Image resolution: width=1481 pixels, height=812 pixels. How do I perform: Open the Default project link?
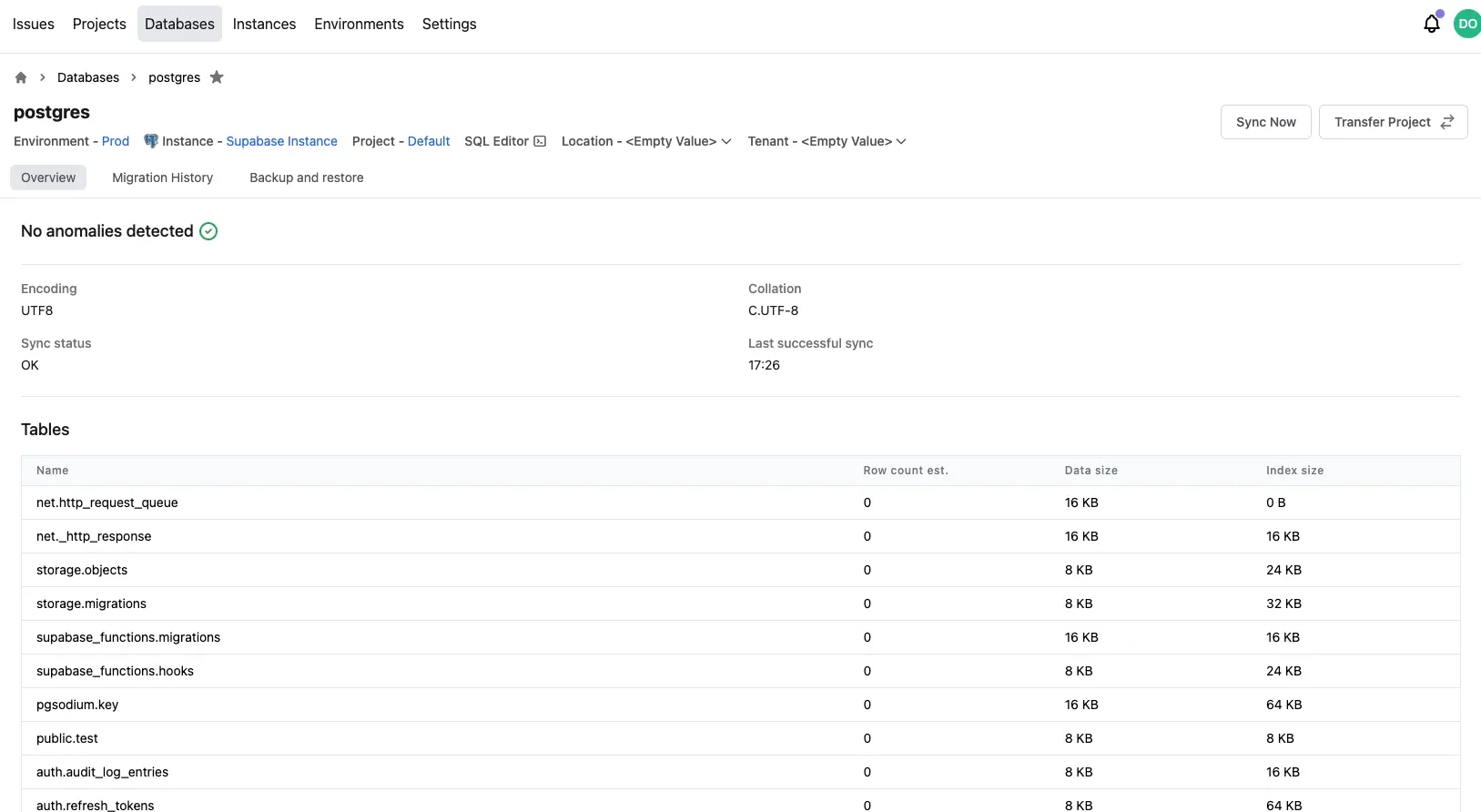429,141
